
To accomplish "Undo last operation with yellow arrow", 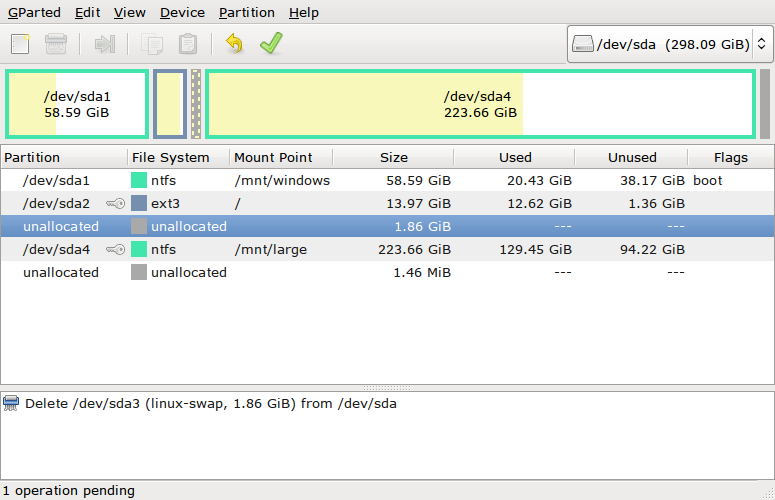I will (235, 43).
